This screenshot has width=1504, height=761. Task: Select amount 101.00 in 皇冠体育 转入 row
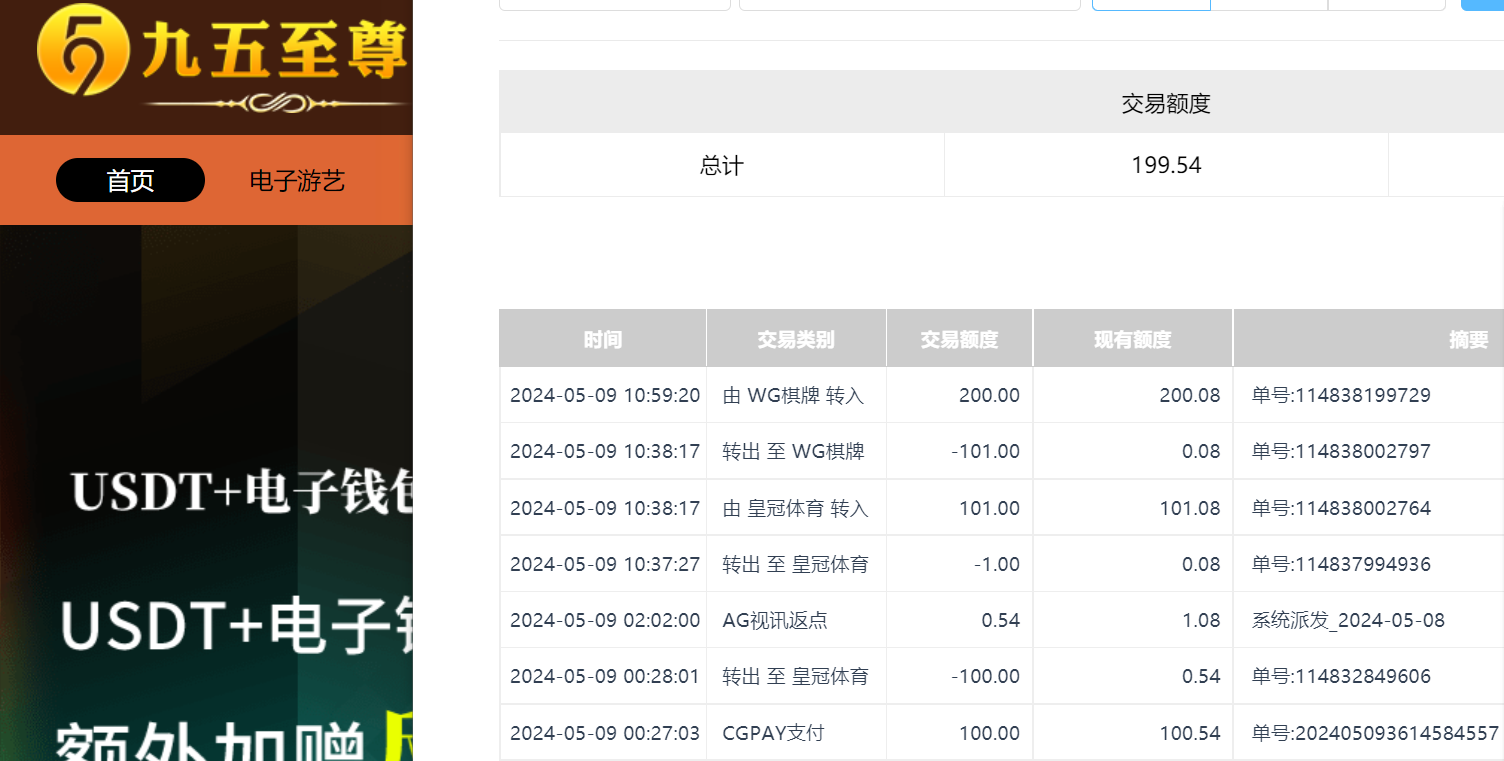[x=989, y=508]
